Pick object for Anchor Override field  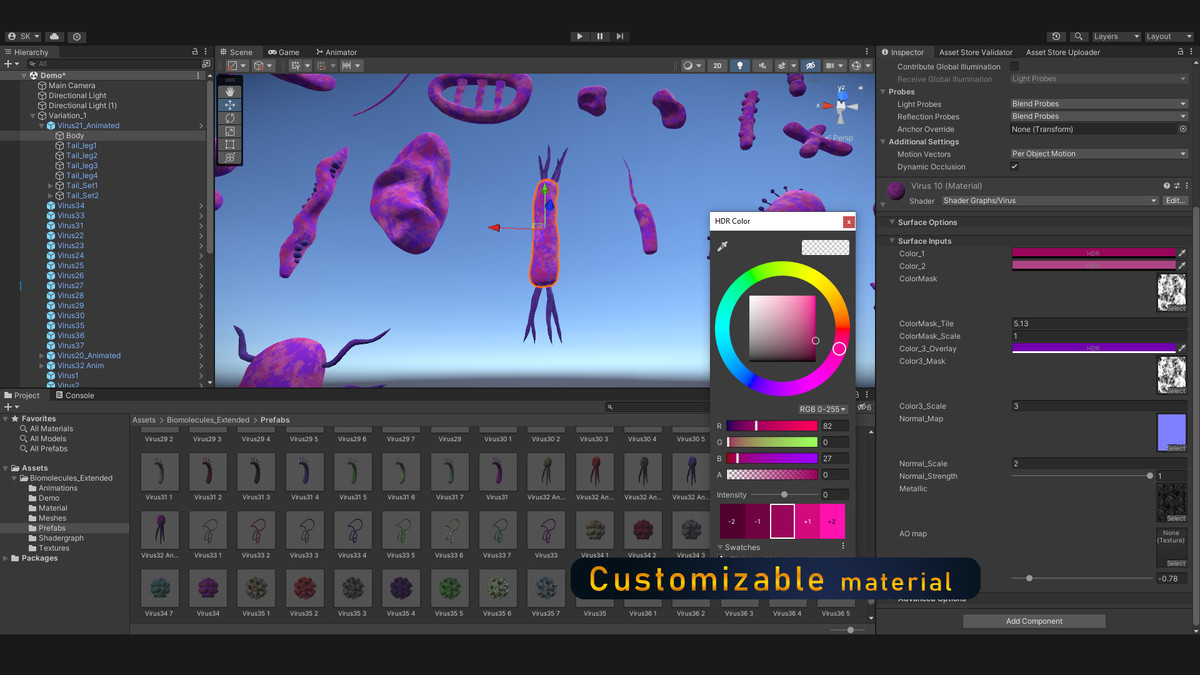(1183, 129)
